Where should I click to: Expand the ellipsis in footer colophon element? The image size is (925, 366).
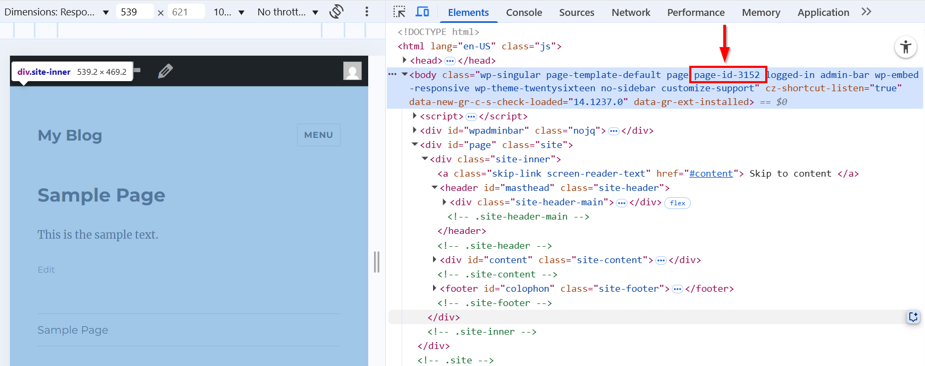point(677,289)
